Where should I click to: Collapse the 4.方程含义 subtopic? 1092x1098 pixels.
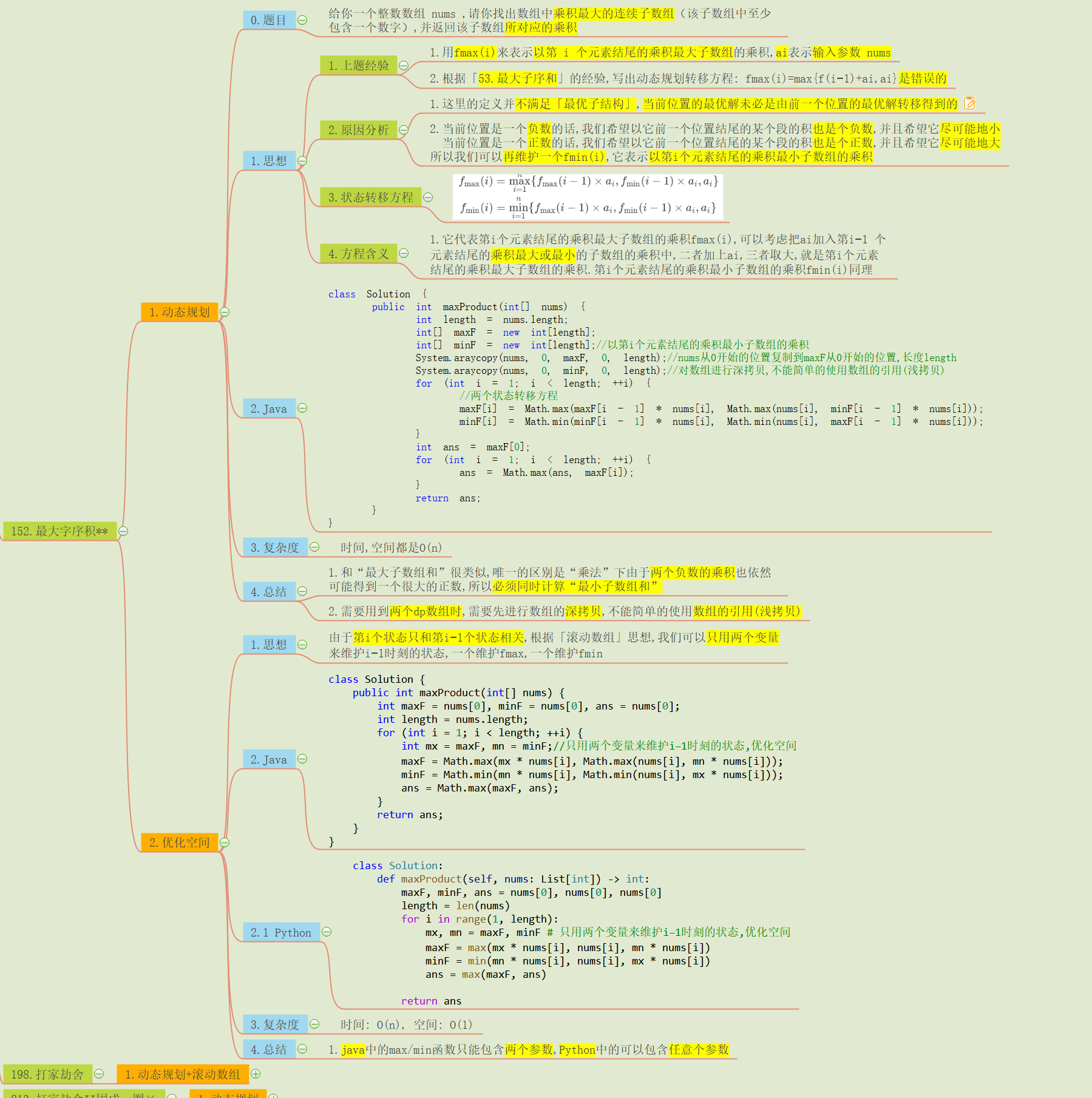coord(404,253)
